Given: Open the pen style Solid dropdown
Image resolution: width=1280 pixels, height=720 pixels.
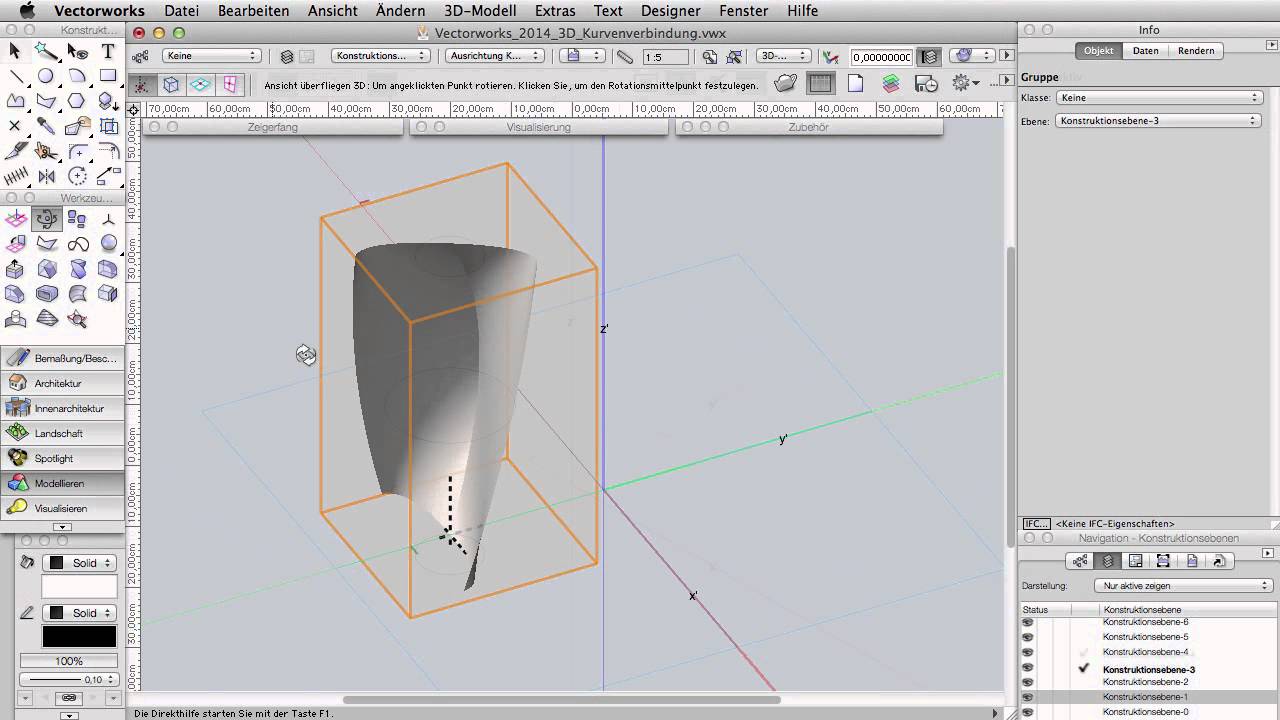Looking at the screenshot, I should coord(80,613).
